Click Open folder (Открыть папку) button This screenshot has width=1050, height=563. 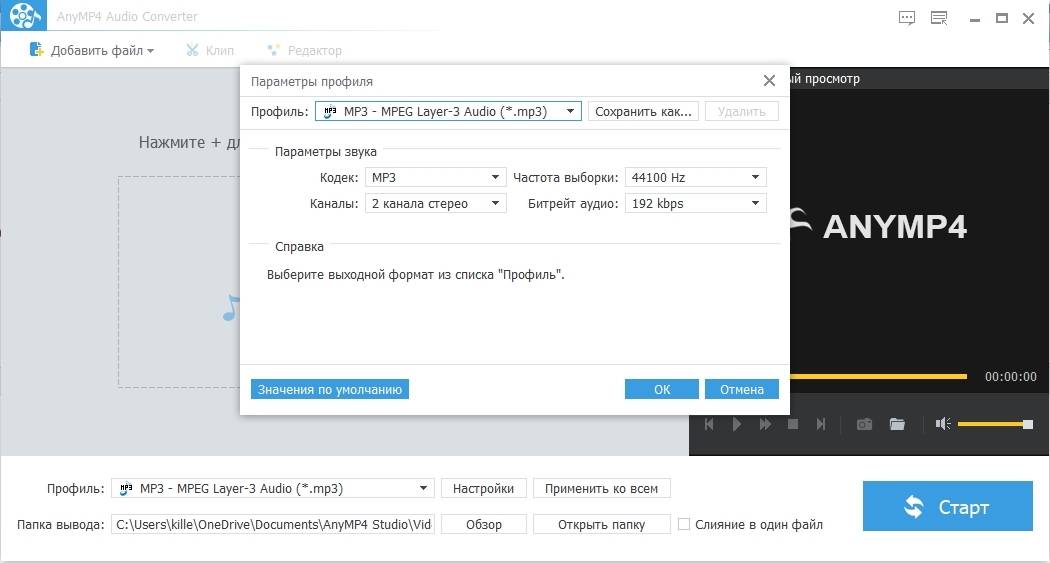tap(601, 524)
